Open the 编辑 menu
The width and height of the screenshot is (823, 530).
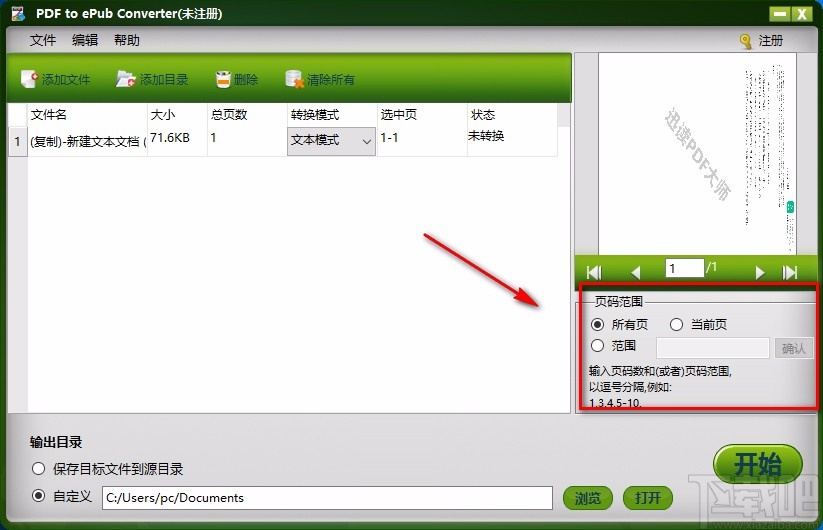85,40
